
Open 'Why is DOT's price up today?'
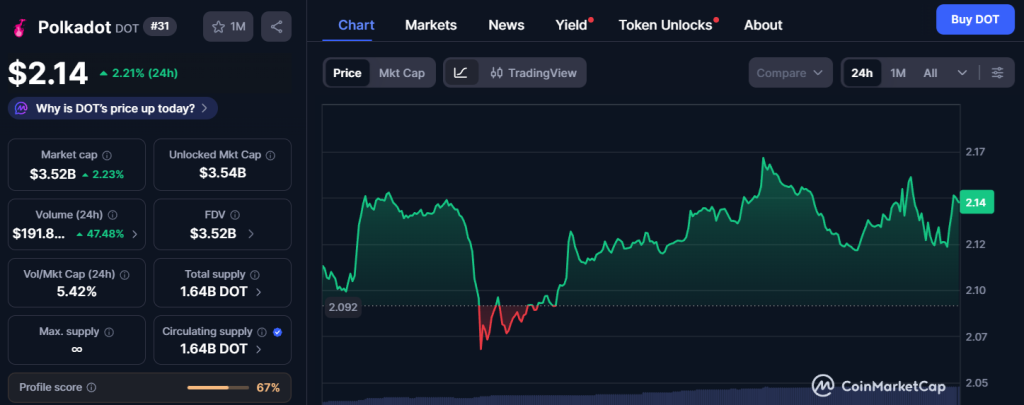click(x=113, y=108)
